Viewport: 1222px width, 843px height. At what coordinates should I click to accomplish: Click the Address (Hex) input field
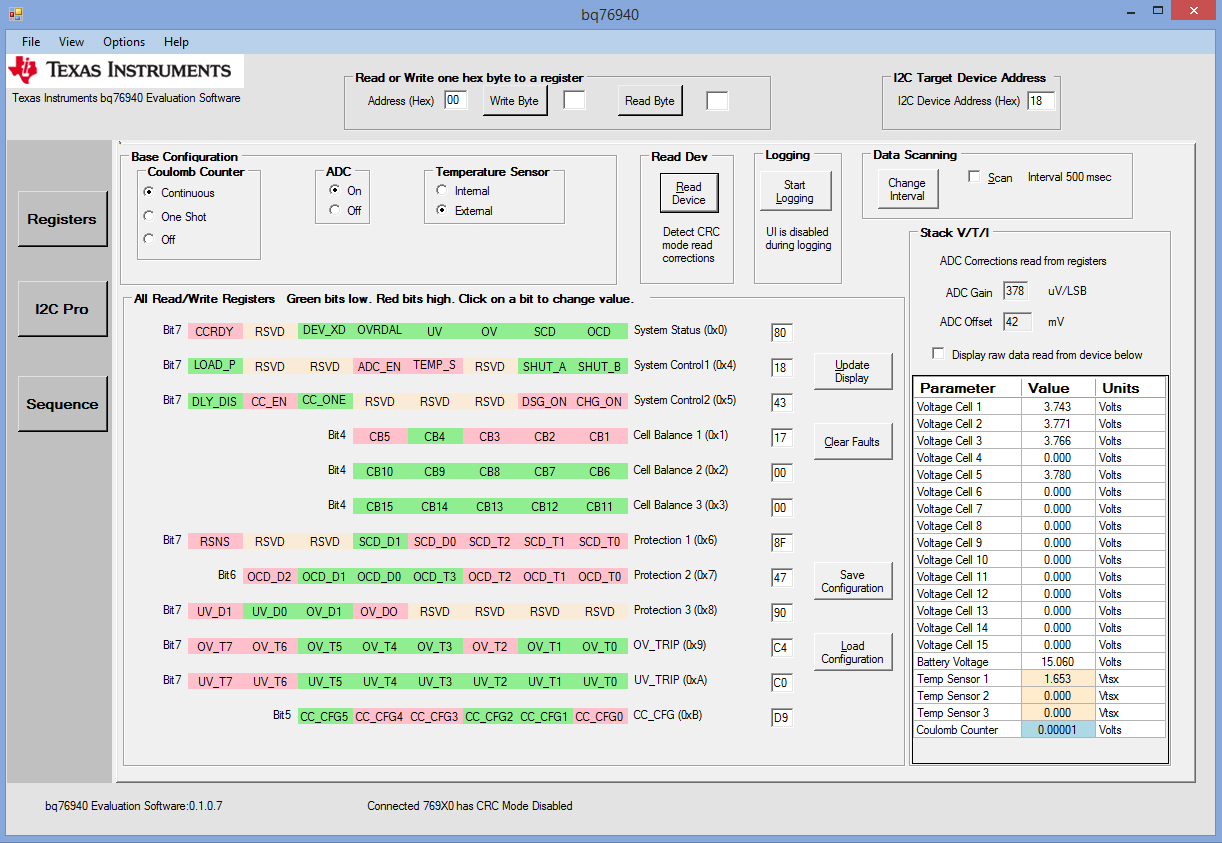point(455,100)
